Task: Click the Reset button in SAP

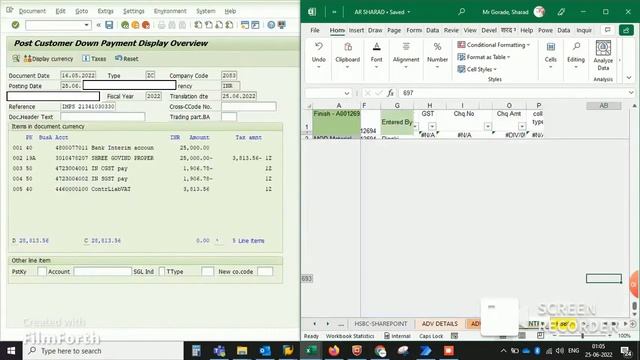Action: tap(127, 59)
